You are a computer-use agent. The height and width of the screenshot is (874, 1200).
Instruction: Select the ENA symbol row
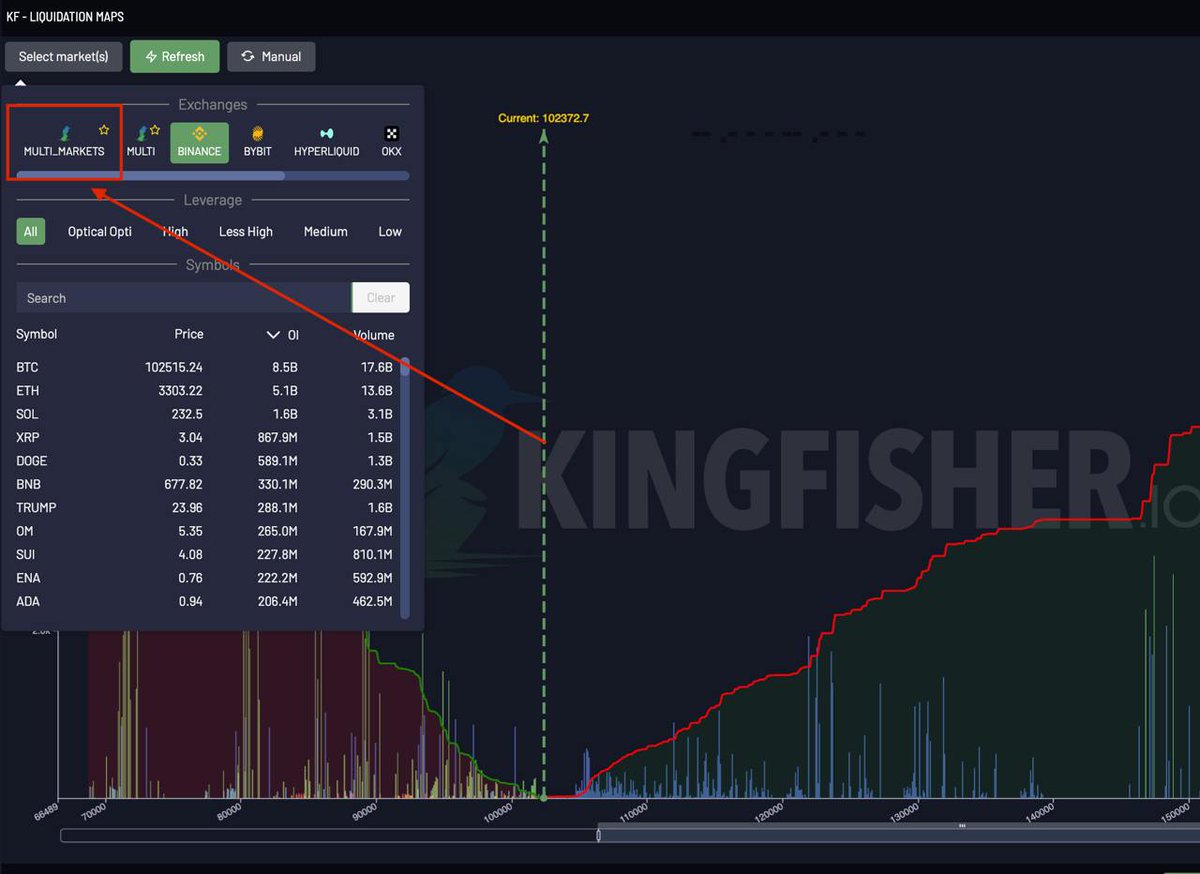coord(206,578)
